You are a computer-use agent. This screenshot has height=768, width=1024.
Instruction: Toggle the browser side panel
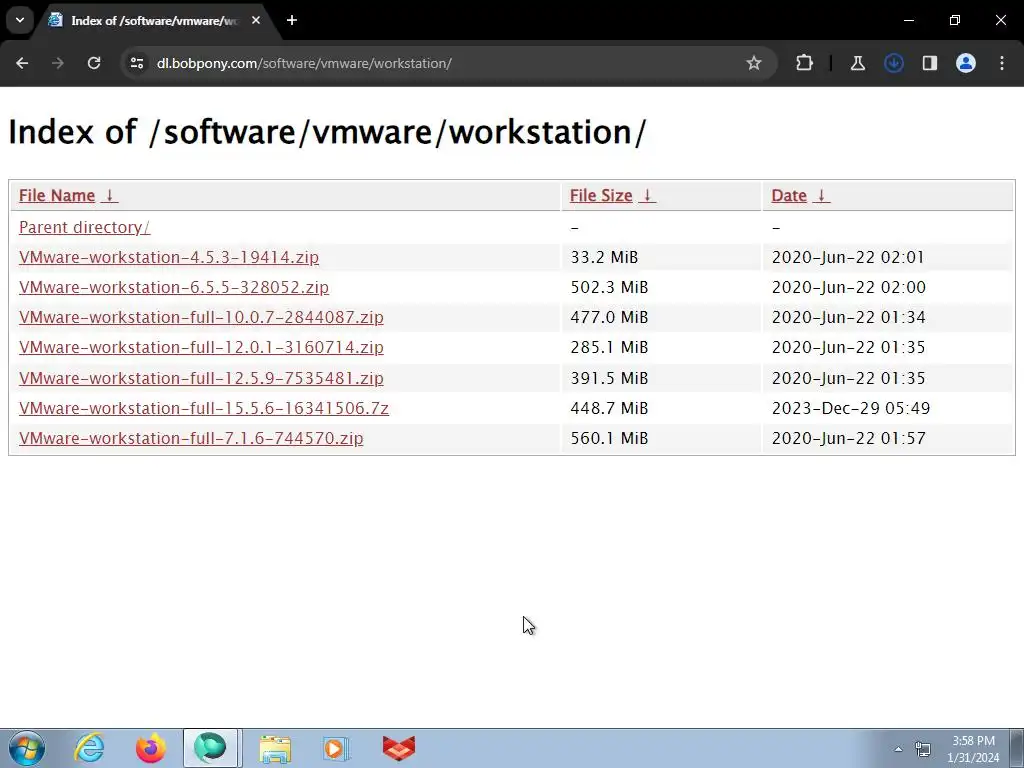pos(929,63)
